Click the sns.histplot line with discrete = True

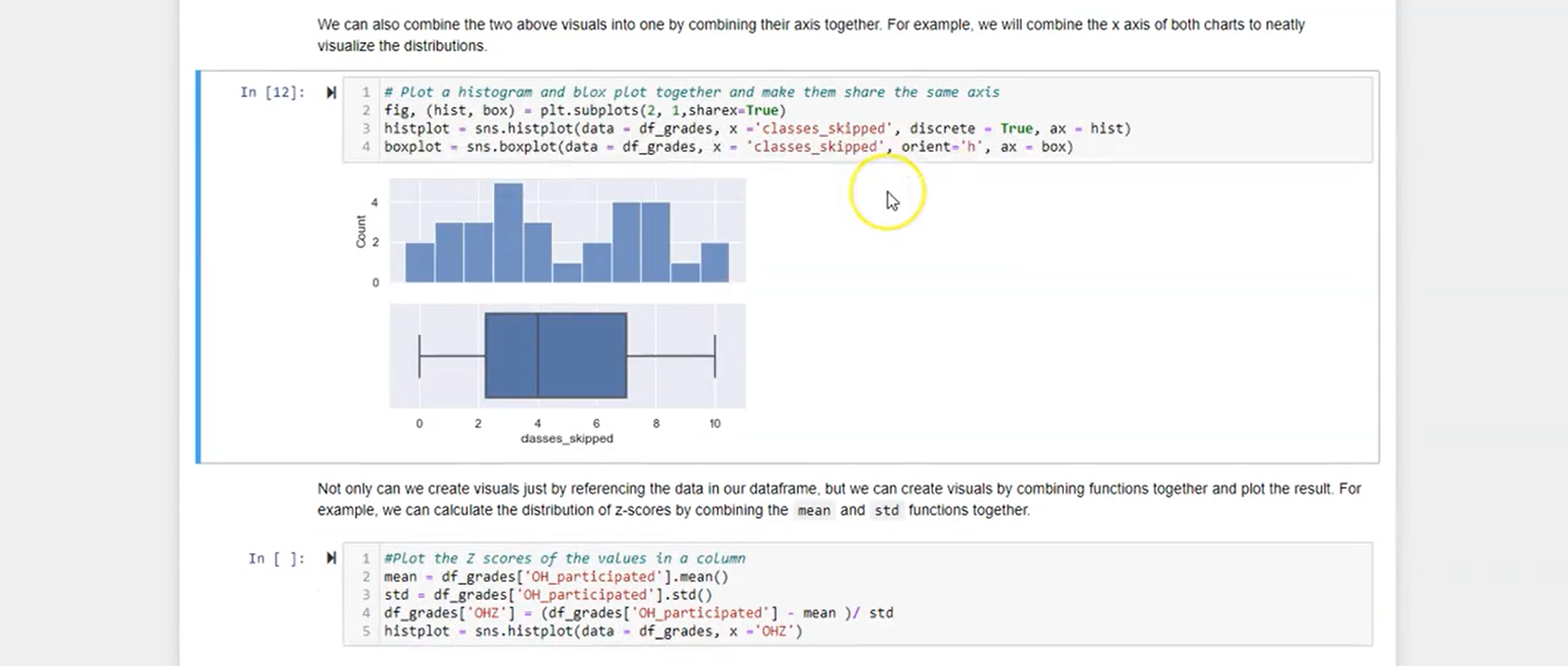pos(756,129)
